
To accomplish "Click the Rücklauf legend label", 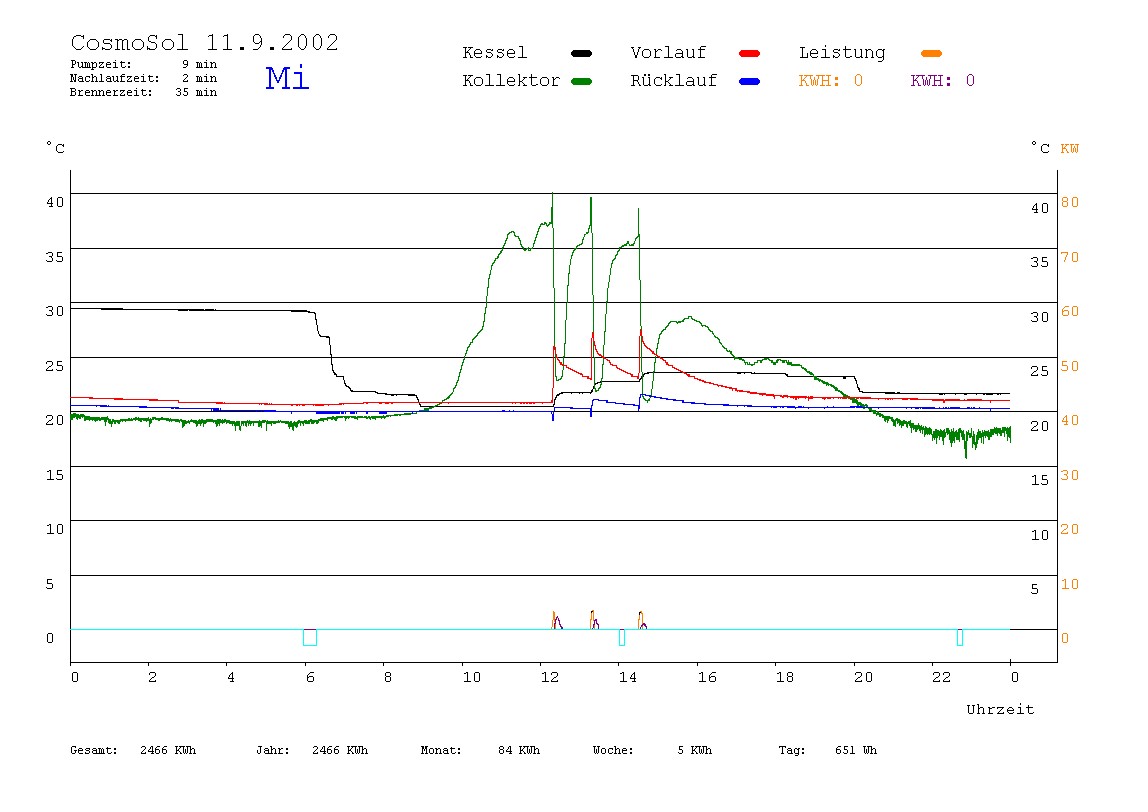I will tap(673, 81).
